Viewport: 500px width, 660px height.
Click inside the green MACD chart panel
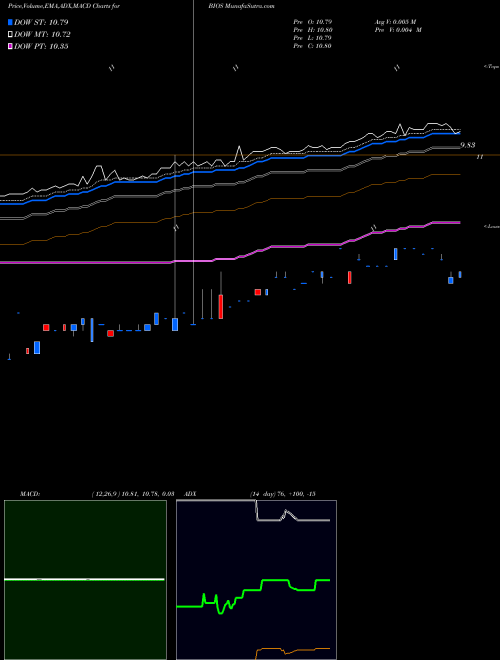(x=85, y=580)
